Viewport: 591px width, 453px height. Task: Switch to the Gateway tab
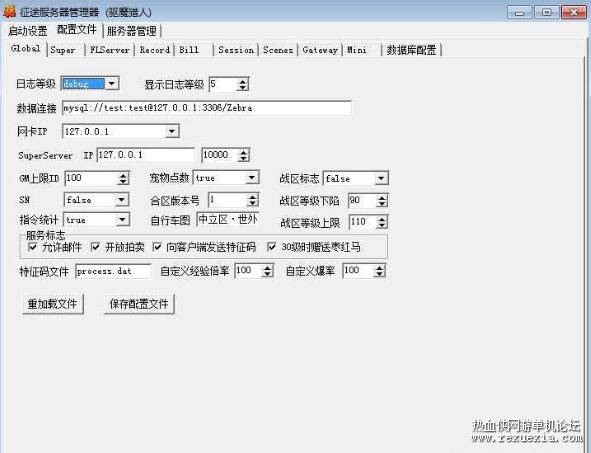(320, 50)
